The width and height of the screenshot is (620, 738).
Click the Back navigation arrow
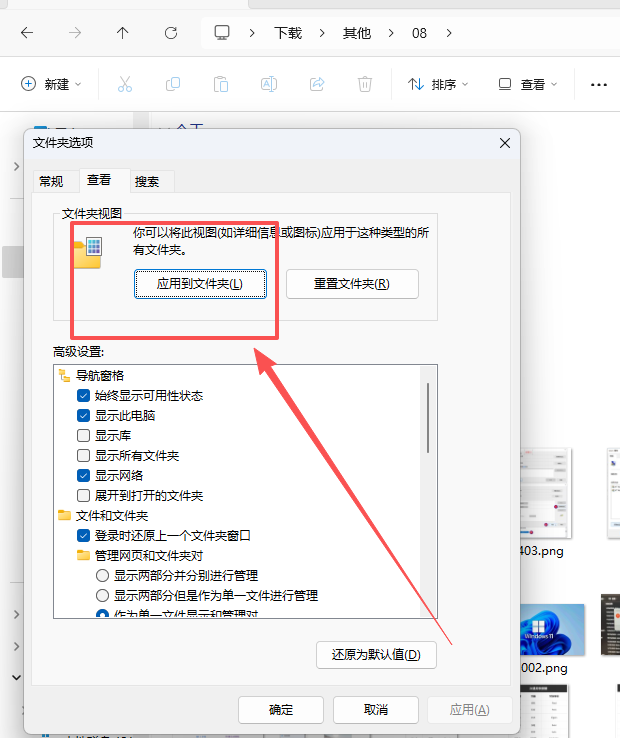pos(27,33)
